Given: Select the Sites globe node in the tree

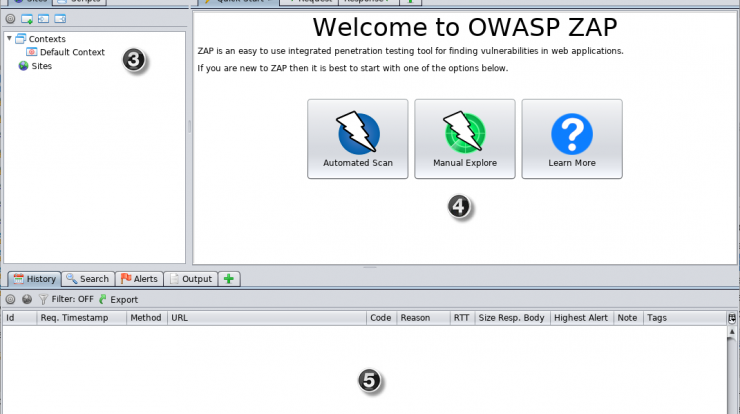Looking at the screenshot, I should click(35, 66).
